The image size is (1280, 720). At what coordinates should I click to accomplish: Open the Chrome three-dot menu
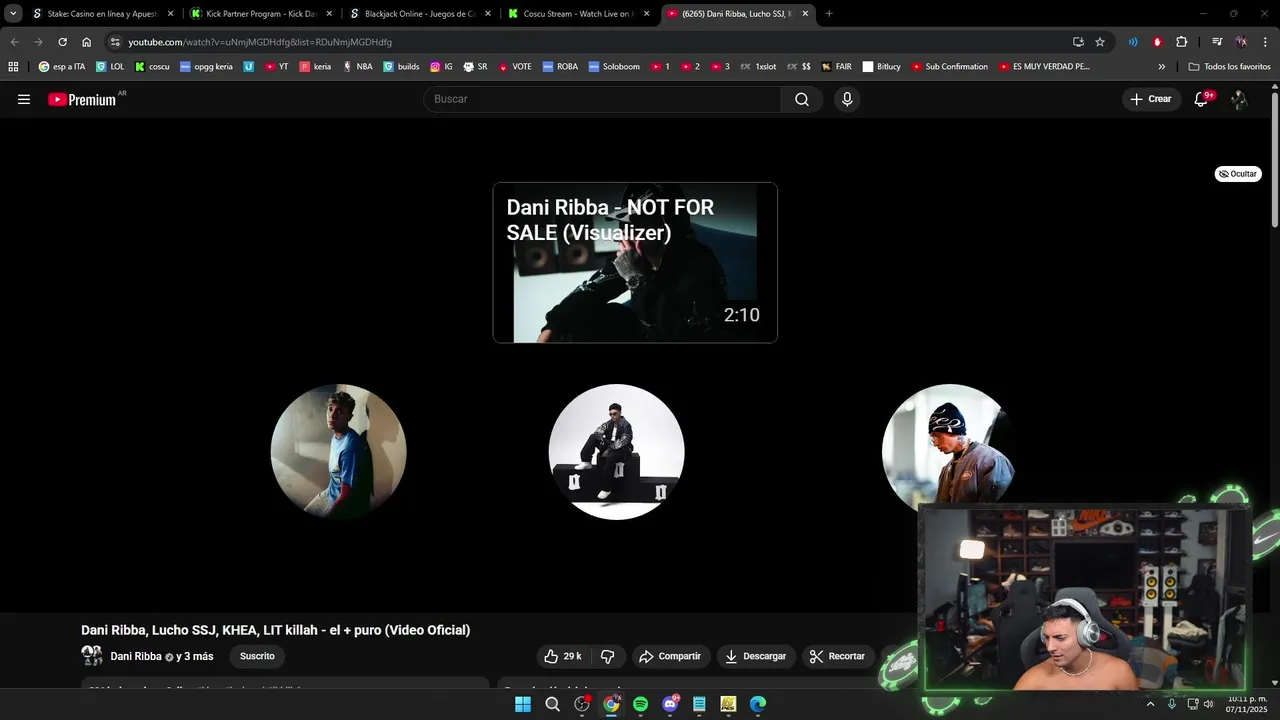1264,42
